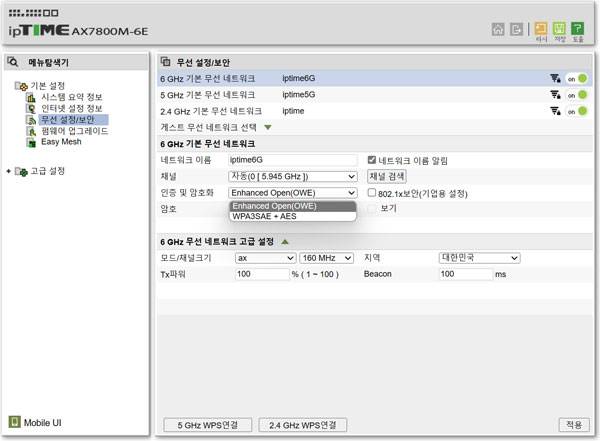The width and height of the screenshot is (600, 441).
Task: Click the Mobile UI icon
Action: point(14,422)
